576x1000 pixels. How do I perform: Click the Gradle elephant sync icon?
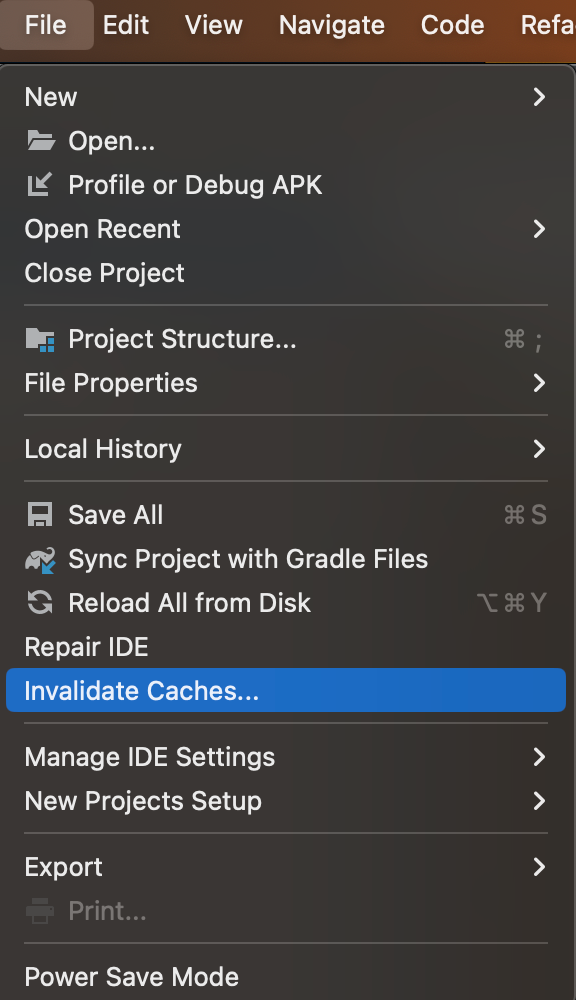pyautogui.click(x=40, y=559)
